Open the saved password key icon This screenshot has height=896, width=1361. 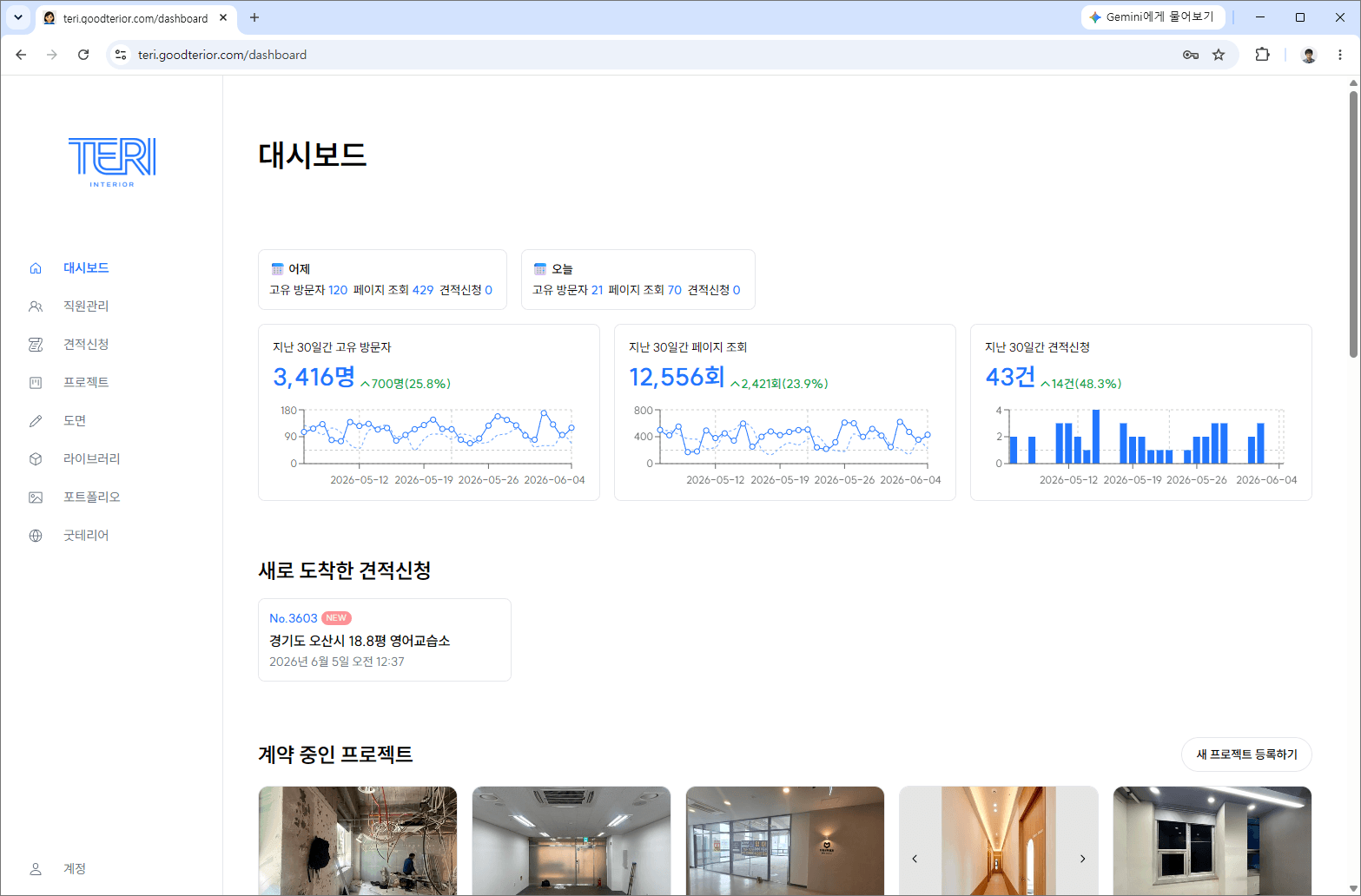[1191, 55]
